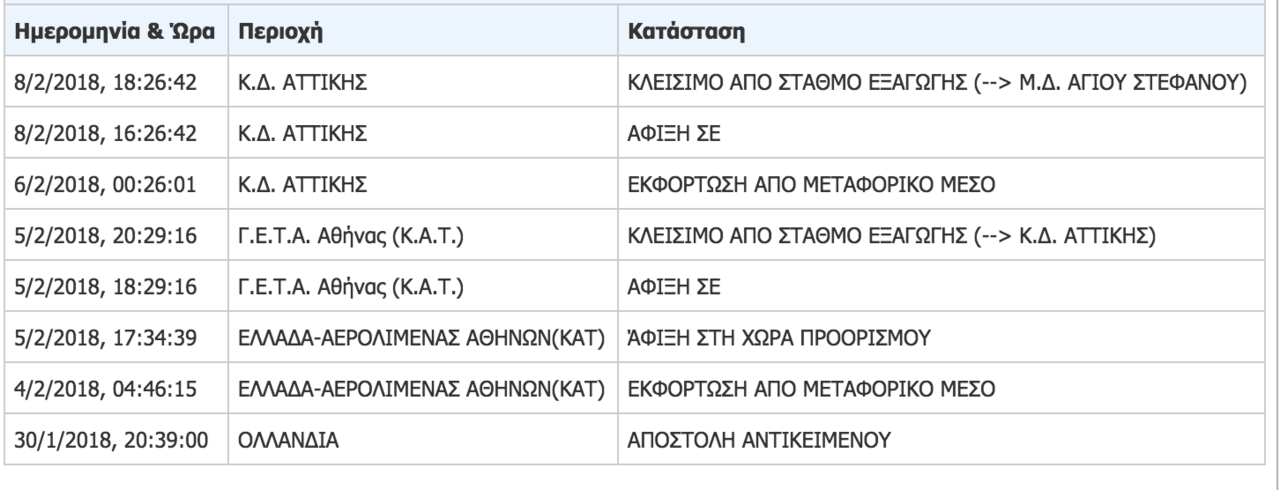
Task: Select the 8/2/2018, 16:26:42 date cell
Action: click(113, 133)
